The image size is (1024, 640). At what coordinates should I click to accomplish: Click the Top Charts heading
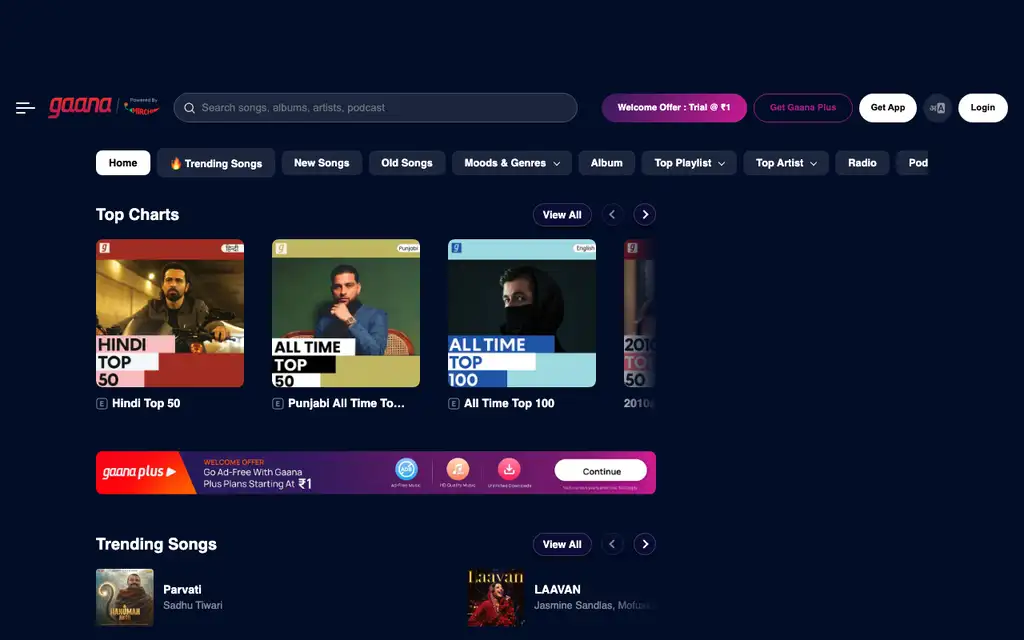click(137, 215)
